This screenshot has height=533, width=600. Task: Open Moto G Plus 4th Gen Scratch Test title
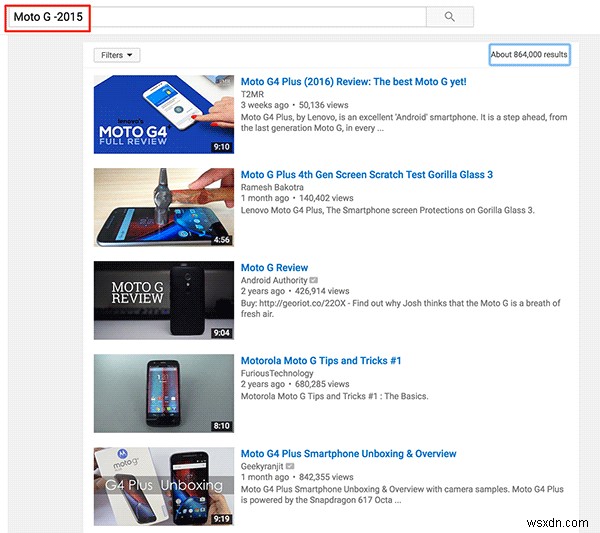(367, 174)
